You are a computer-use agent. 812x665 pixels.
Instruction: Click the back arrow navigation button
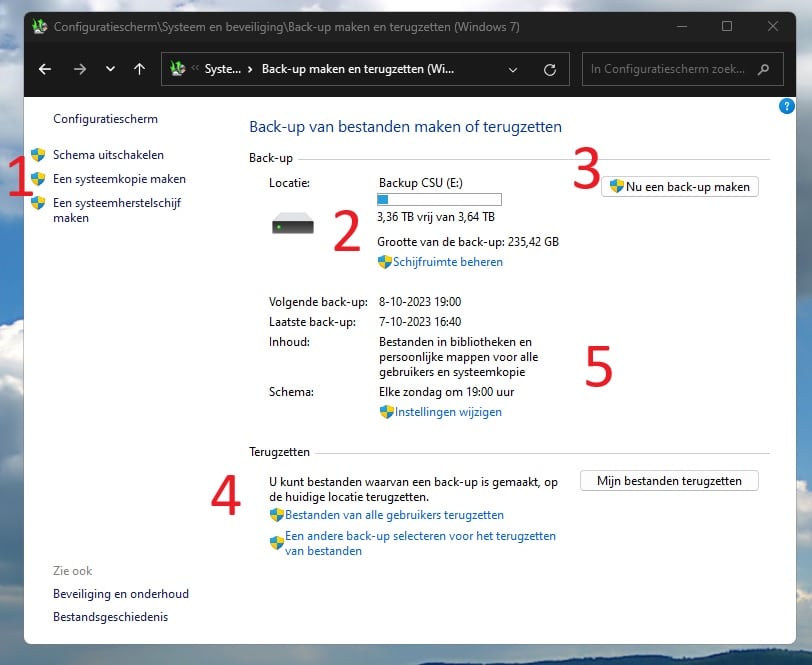point(44,70)
